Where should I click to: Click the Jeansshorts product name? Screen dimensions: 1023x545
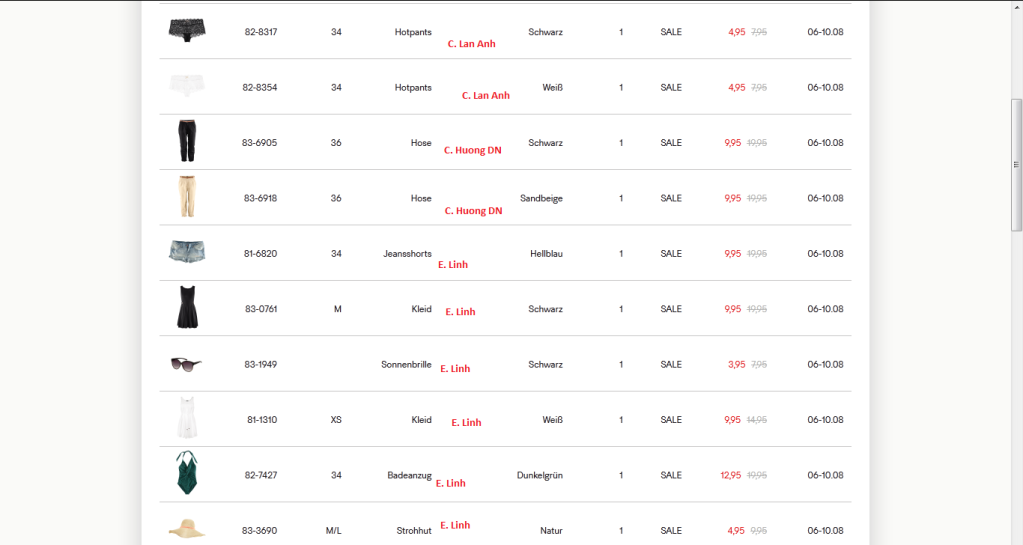407,254
